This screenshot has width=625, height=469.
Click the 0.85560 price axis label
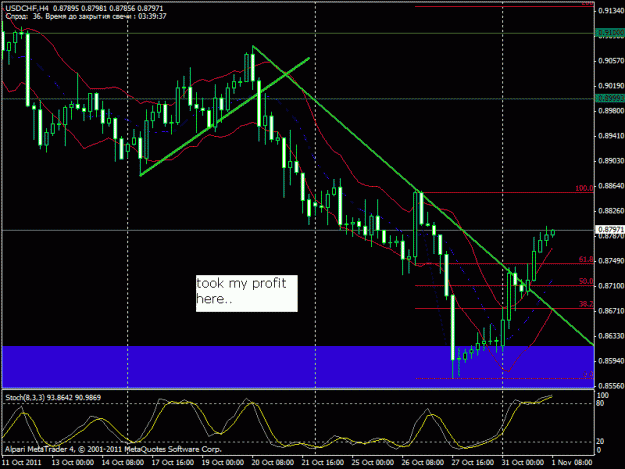(611, 386)
